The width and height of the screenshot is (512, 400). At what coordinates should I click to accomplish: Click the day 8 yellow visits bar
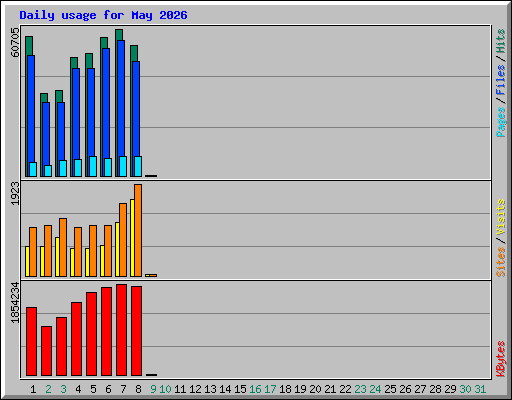pos(132,238)
